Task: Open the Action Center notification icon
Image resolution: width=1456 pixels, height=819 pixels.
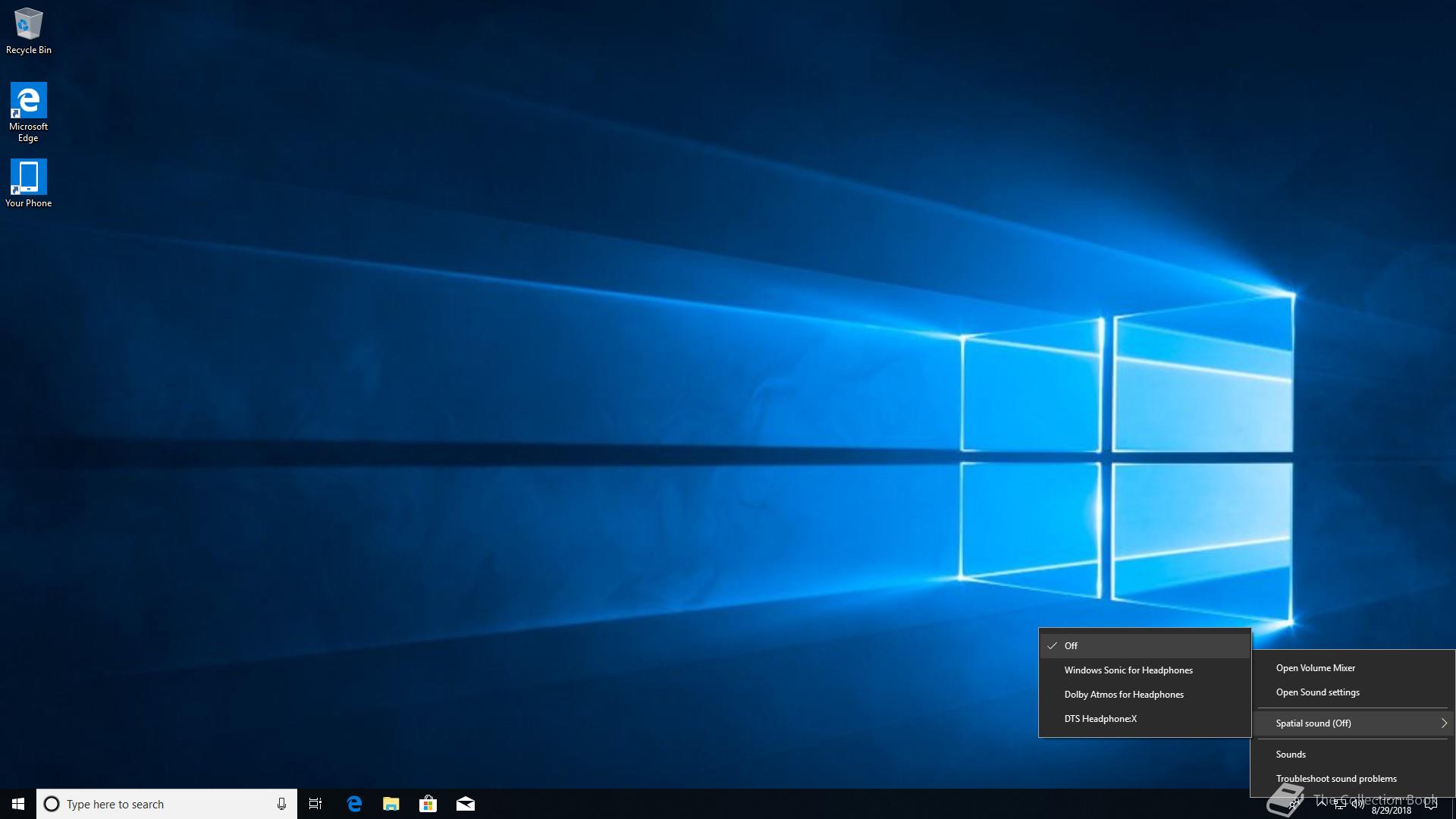Action: click(1431, 804)
